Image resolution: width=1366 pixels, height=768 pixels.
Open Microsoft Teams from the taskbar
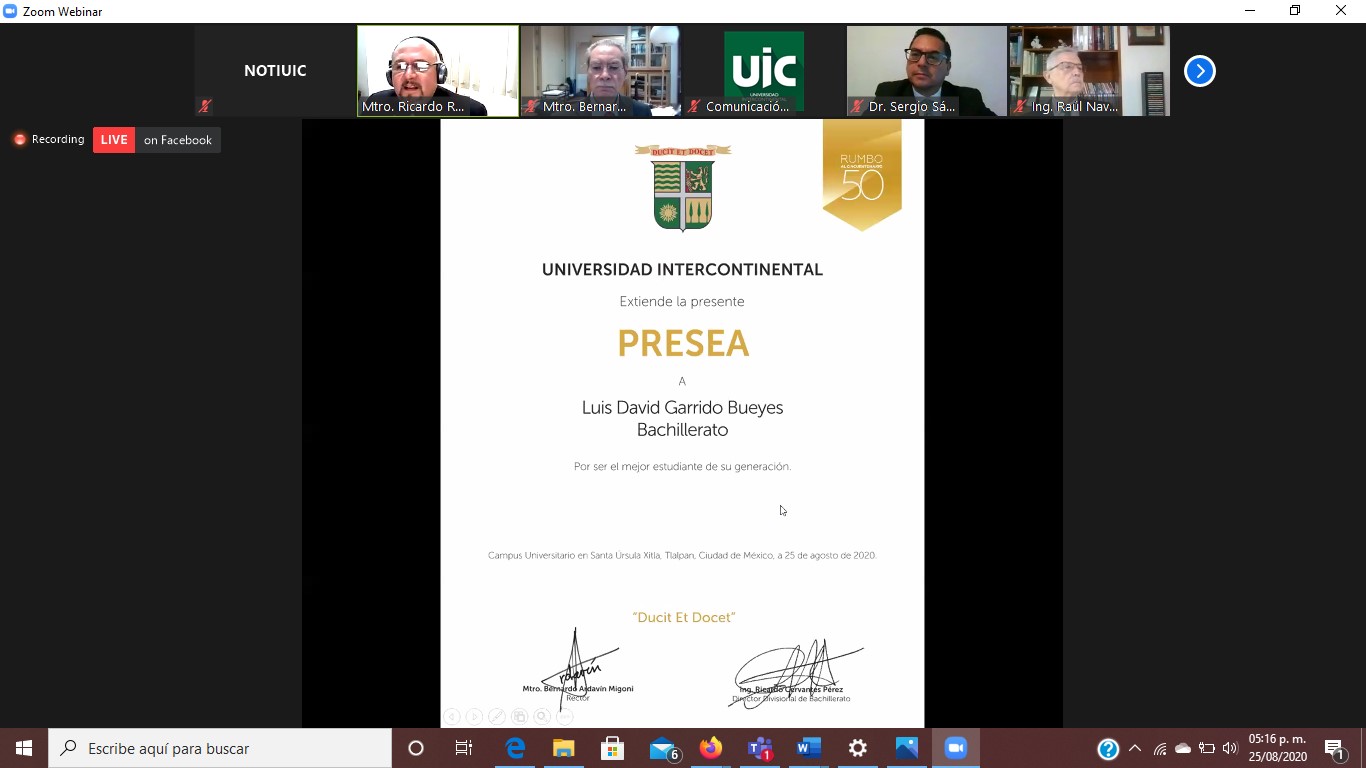tap(760, 748)
